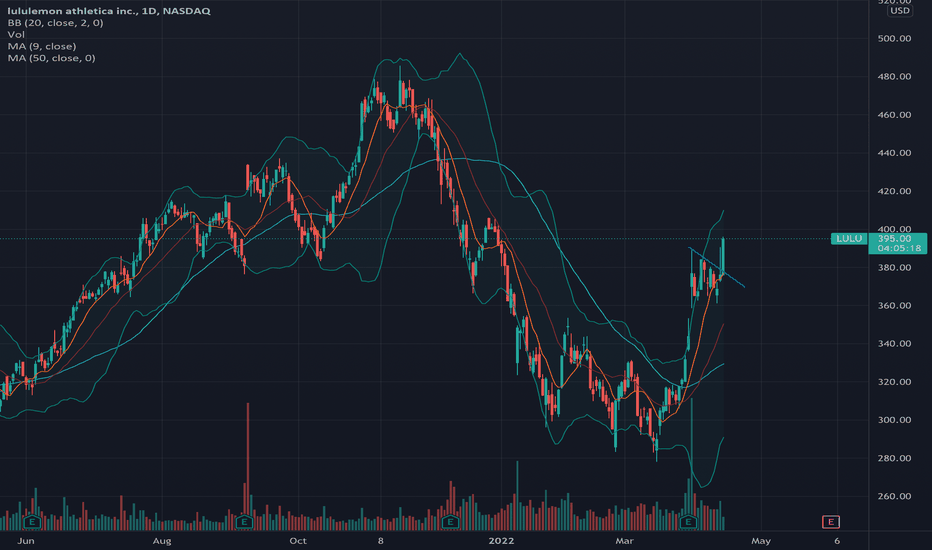Click the USD currency label
The image size is (932, 550).
899,11
